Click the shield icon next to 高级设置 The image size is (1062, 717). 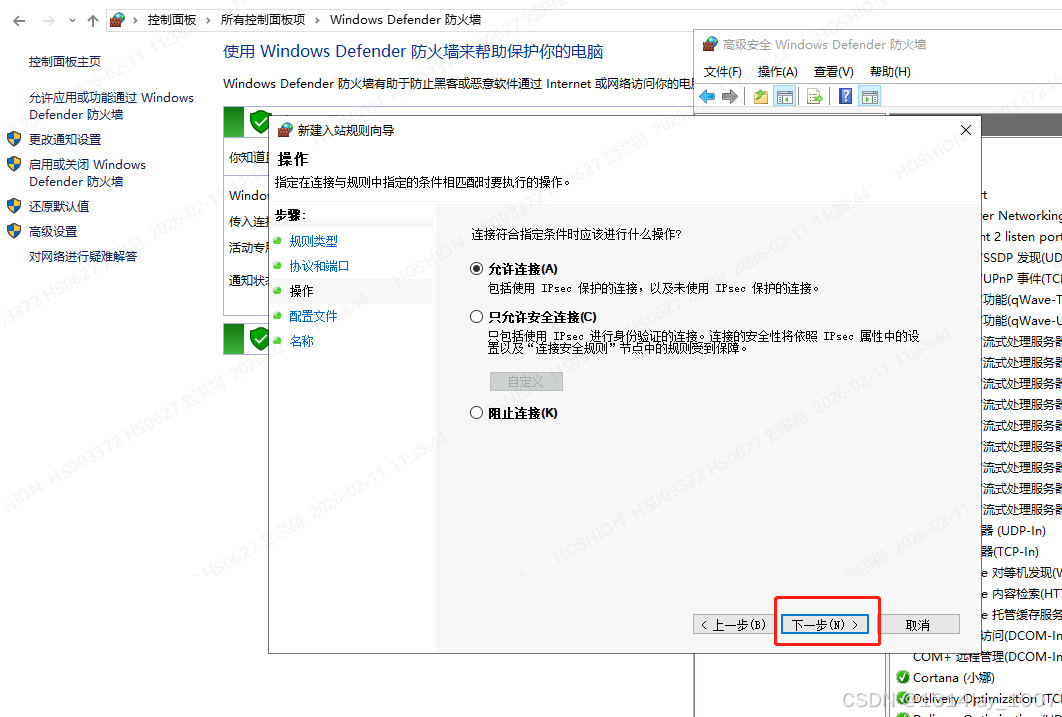14,231
